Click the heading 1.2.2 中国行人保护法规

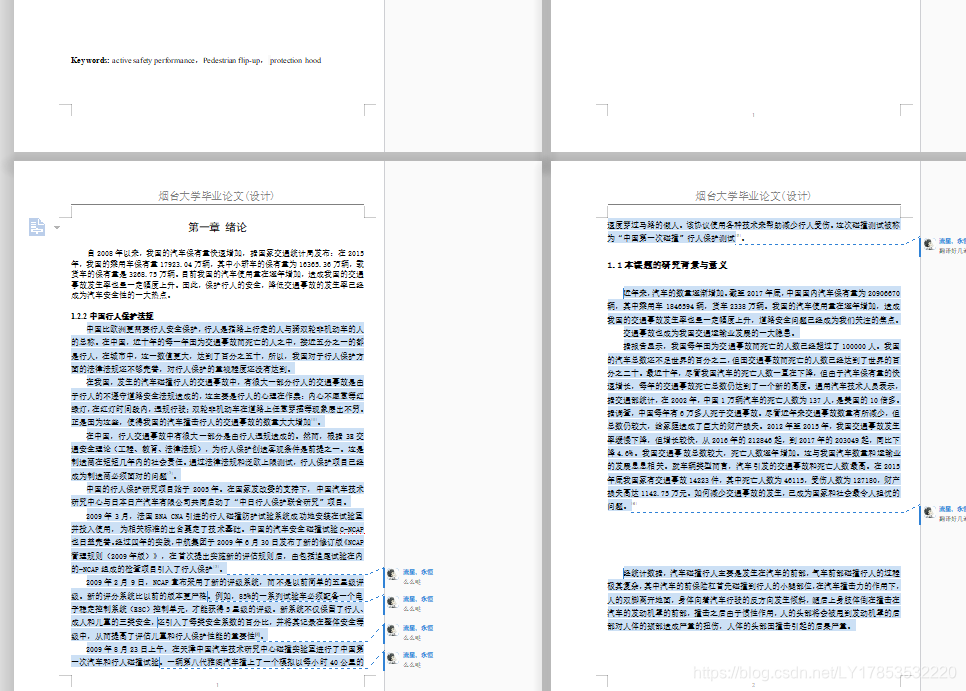pyautogui.click(x=112, y=316)
